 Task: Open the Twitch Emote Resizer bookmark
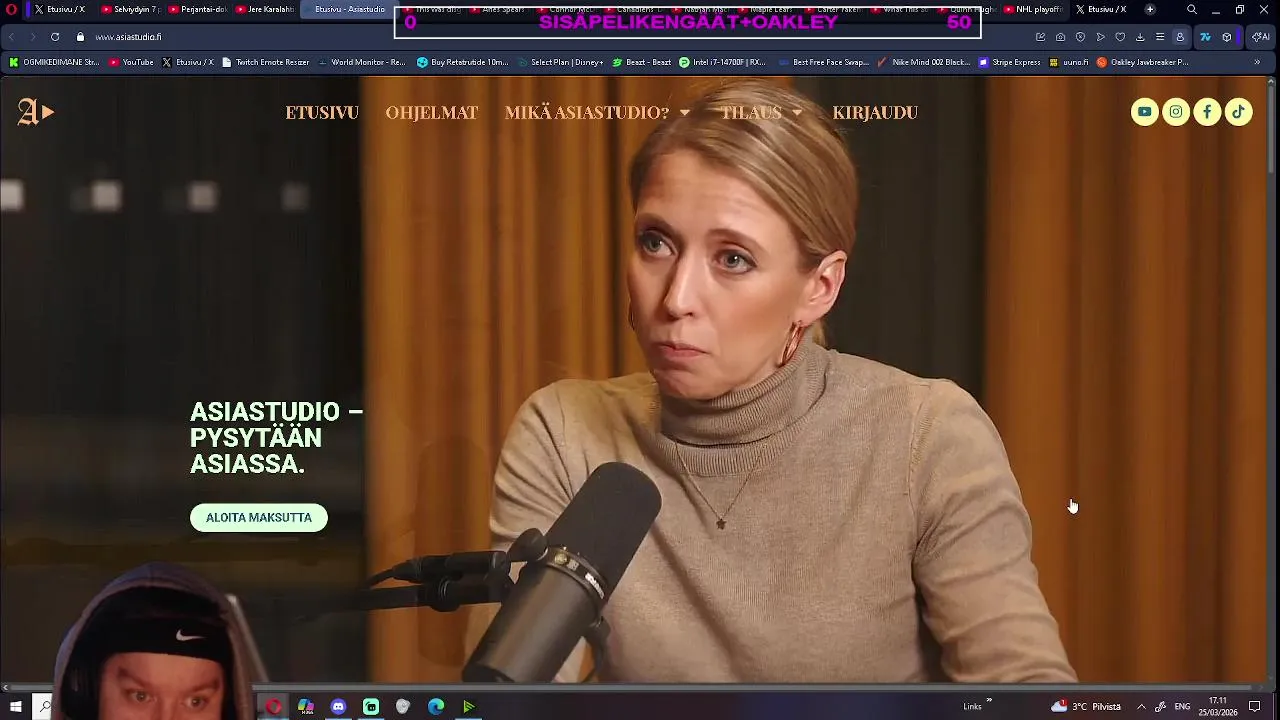[x=265, y=62]
